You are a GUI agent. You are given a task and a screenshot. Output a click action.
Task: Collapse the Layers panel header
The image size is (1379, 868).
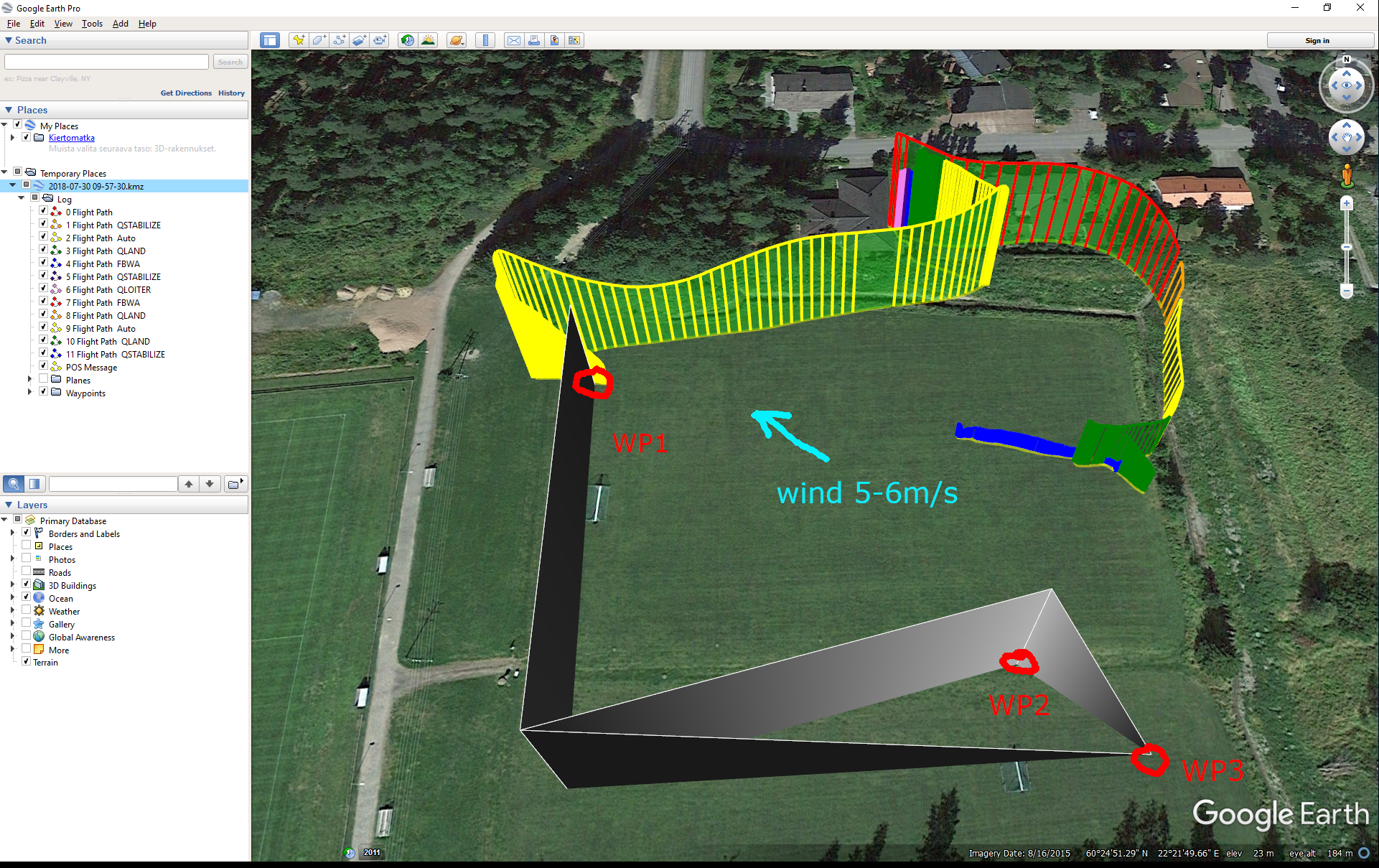pos(9,505)
